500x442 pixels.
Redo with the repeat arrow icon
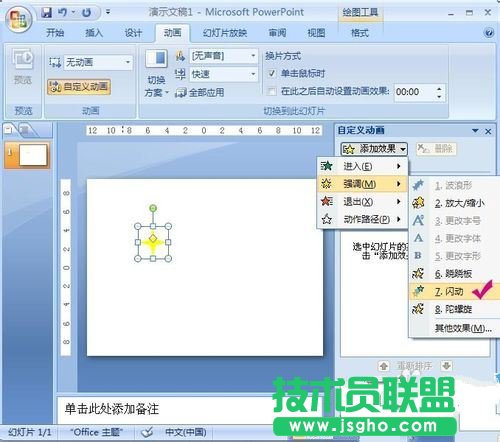(x=86, y=13)
